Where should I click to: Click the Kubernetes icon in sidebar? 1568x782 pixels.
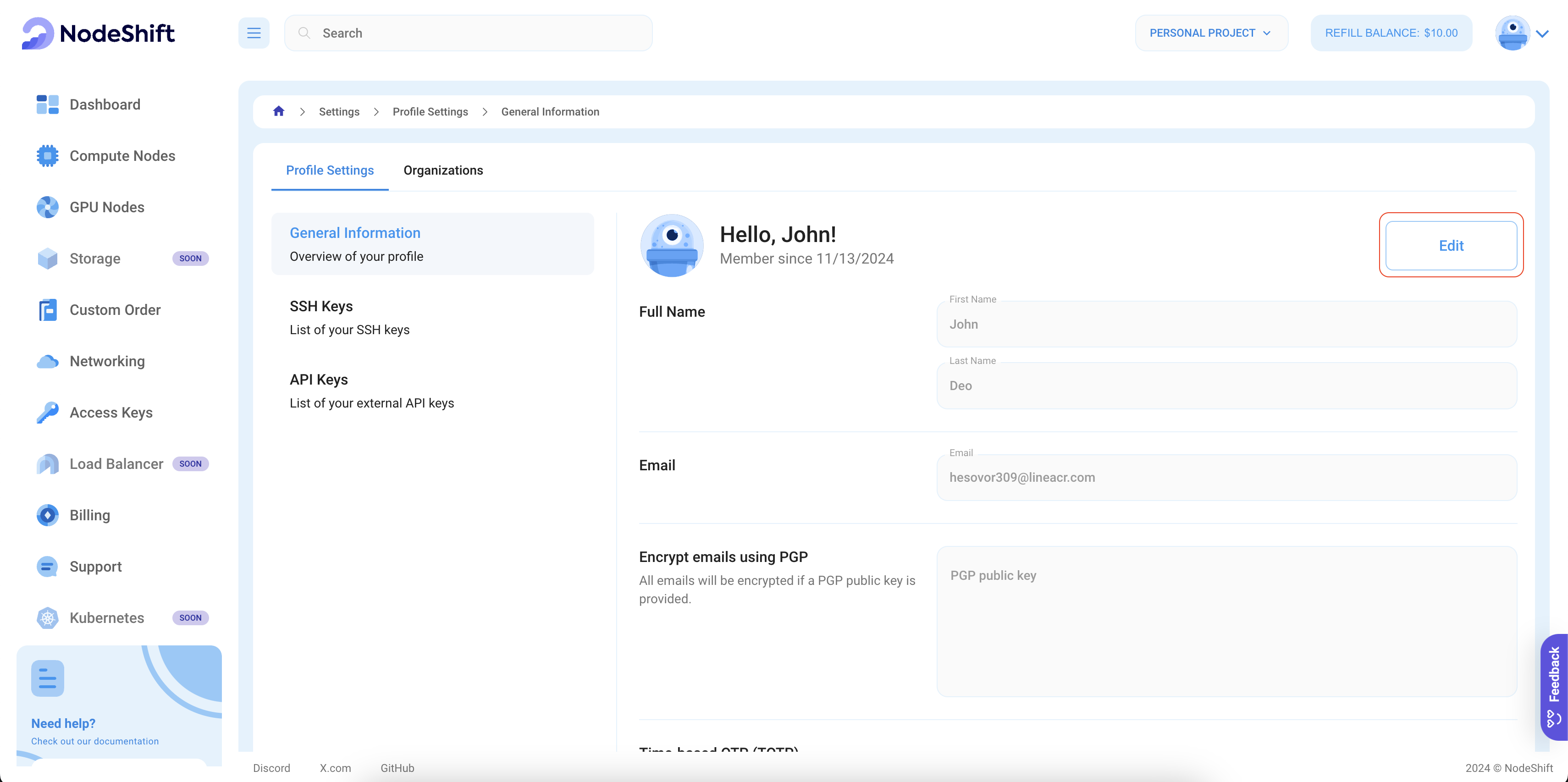click(47, 618)
